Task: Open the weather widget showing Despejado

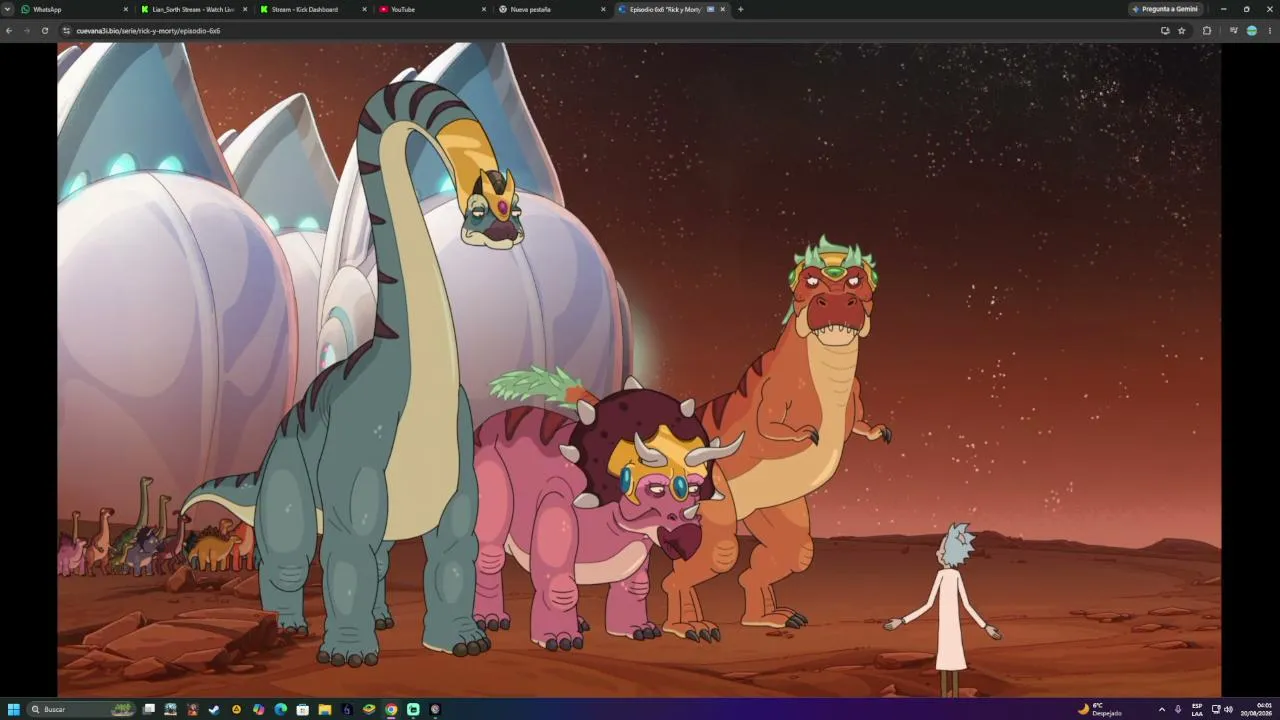Action: (x=1099, y=709)
